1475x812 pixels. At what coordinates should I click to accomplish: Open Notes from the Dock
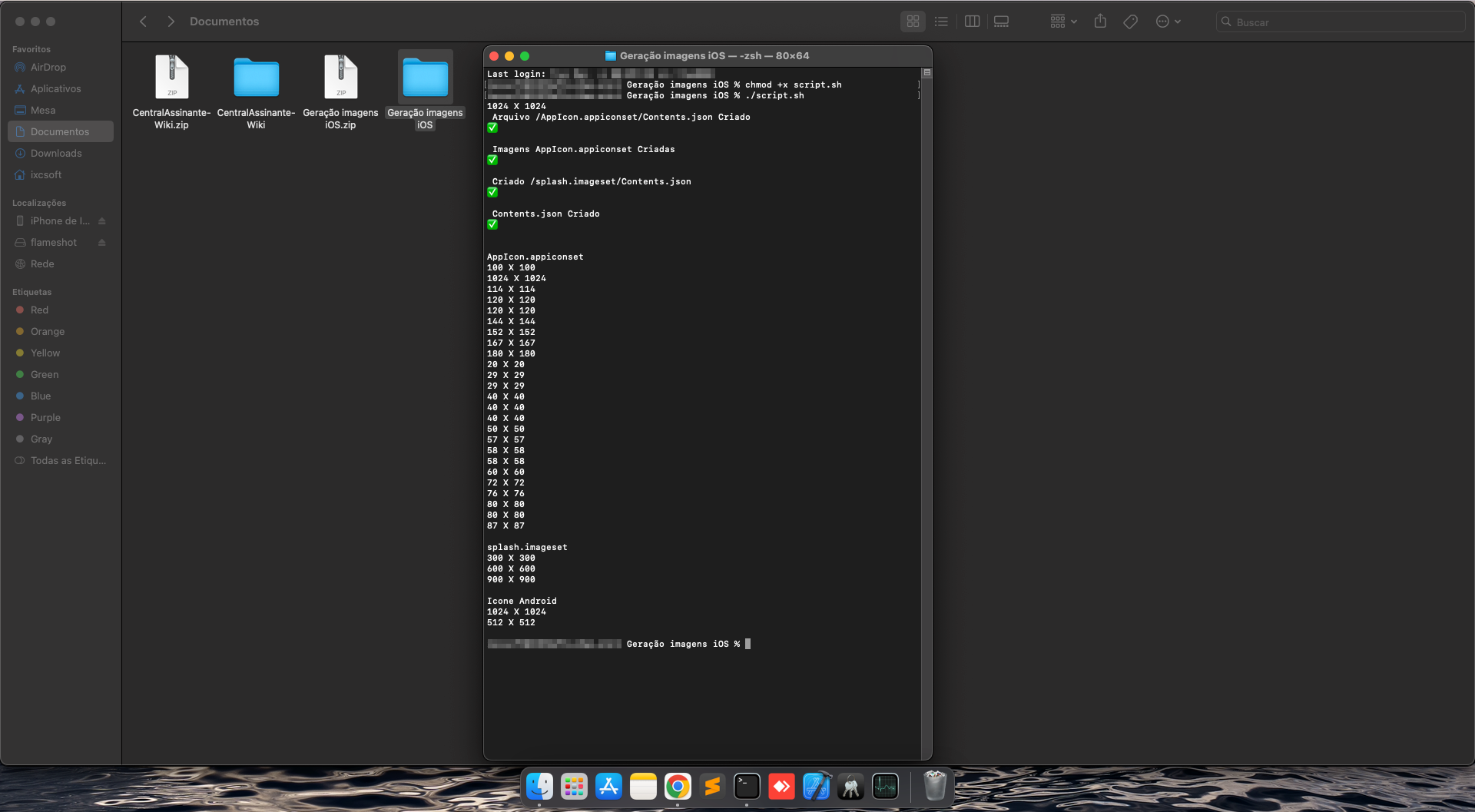[643, 787]
